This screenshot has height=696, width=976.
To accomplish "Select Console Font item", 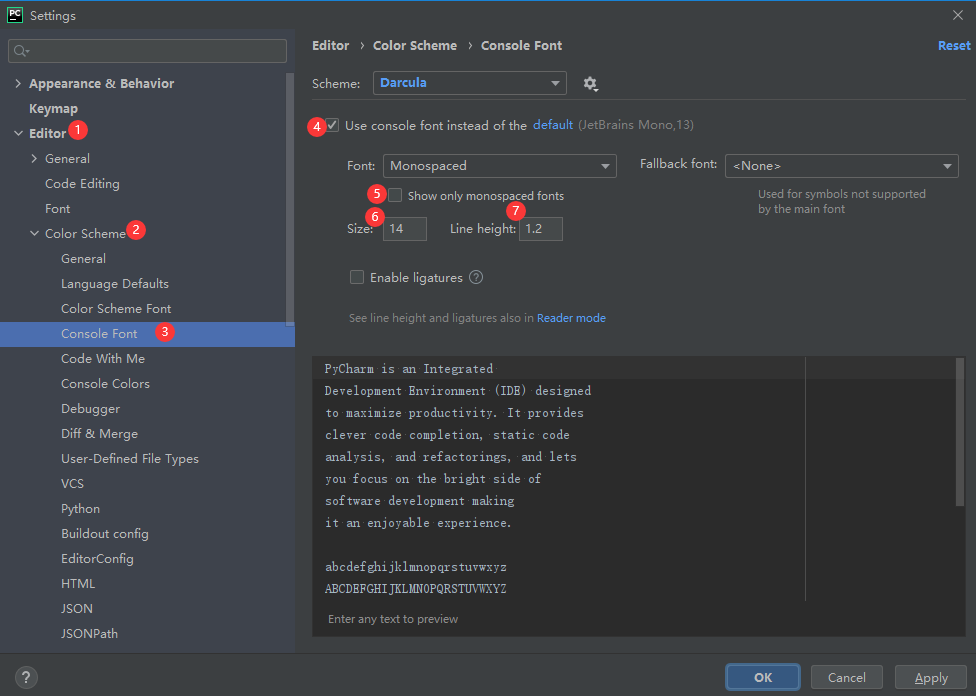I will (x=148, y=334).
